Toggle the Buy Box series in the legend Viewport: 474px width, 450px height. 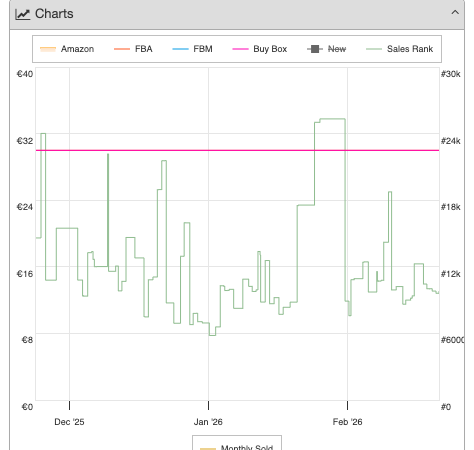click(259, 49)
